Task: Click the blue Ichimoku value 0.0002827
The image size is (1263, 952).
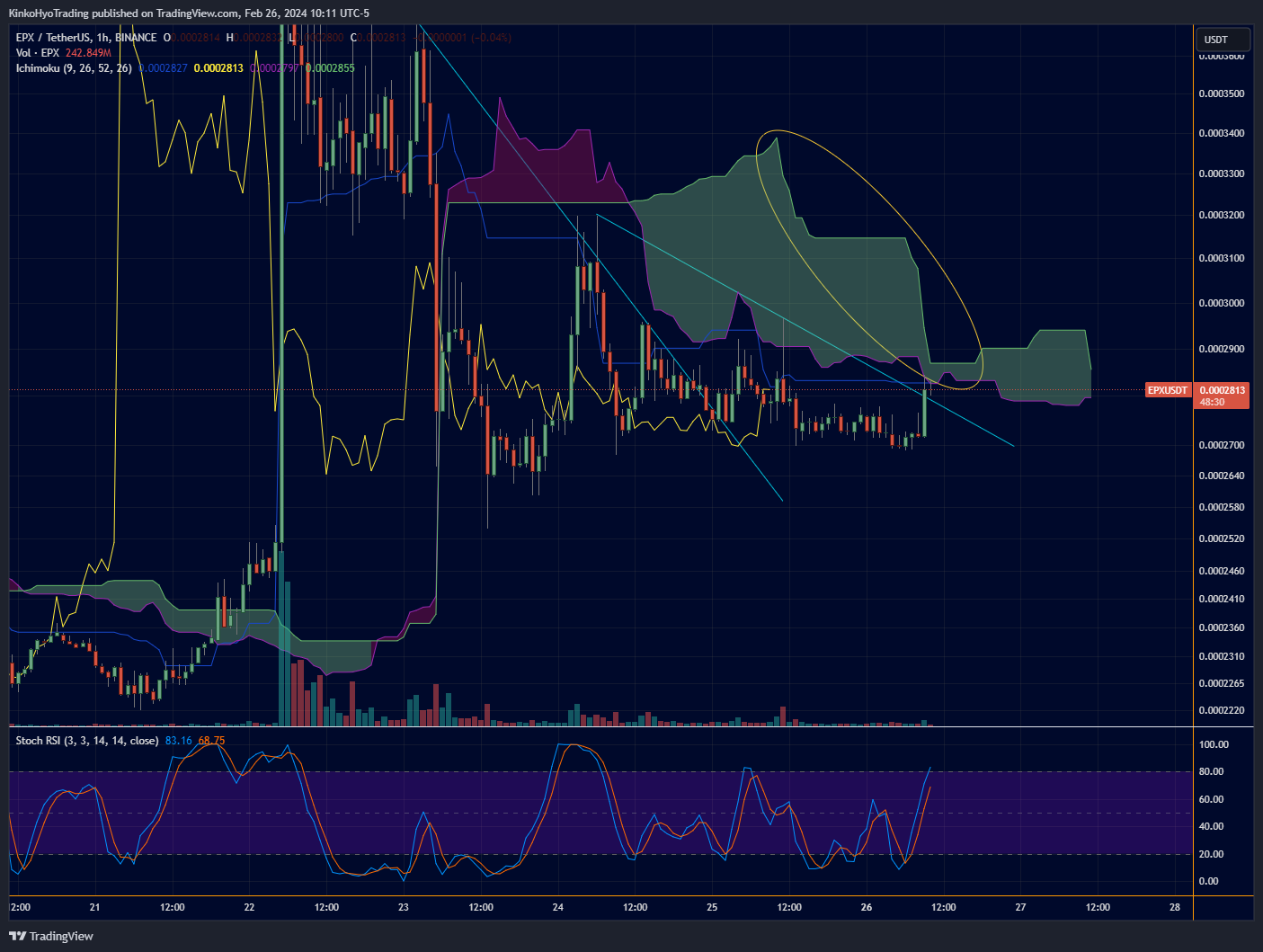Action: click(164, 68)
